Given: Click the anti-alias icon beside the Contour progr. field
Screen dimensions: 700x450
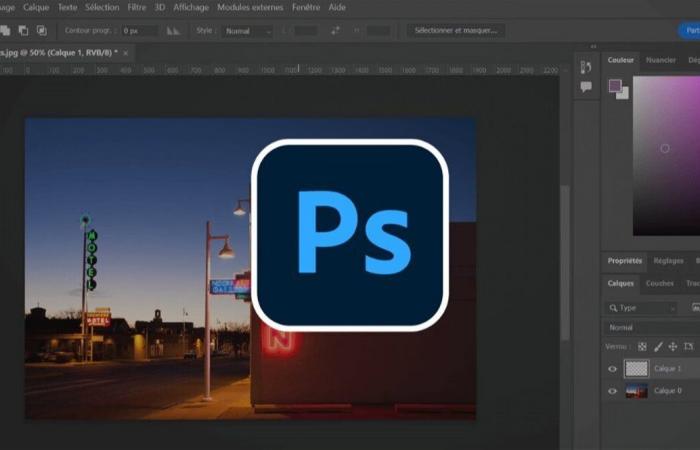Looking at the screenshot, I should tap(173, 31).
